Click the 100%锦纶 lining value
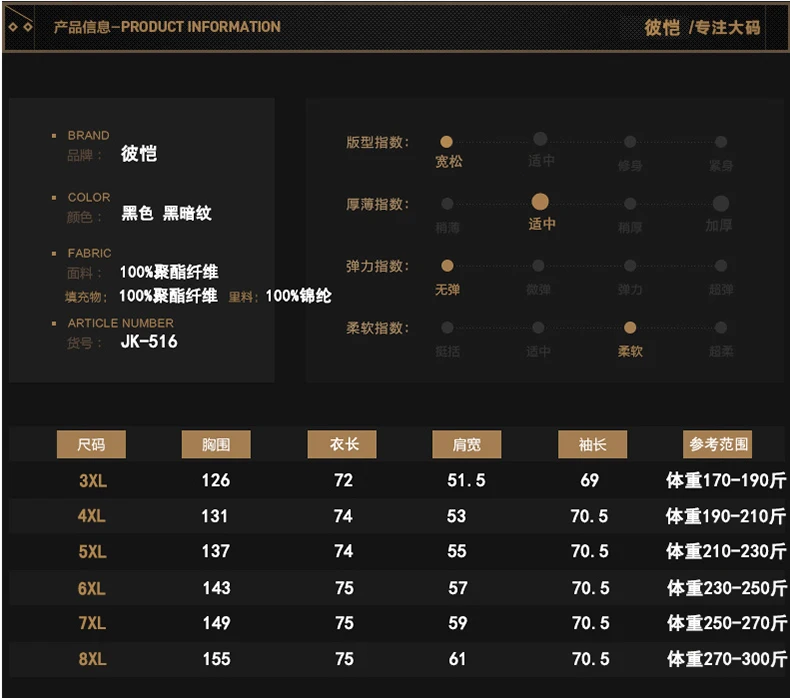This screenshot has width=790, height=698. tap(299, 296)
